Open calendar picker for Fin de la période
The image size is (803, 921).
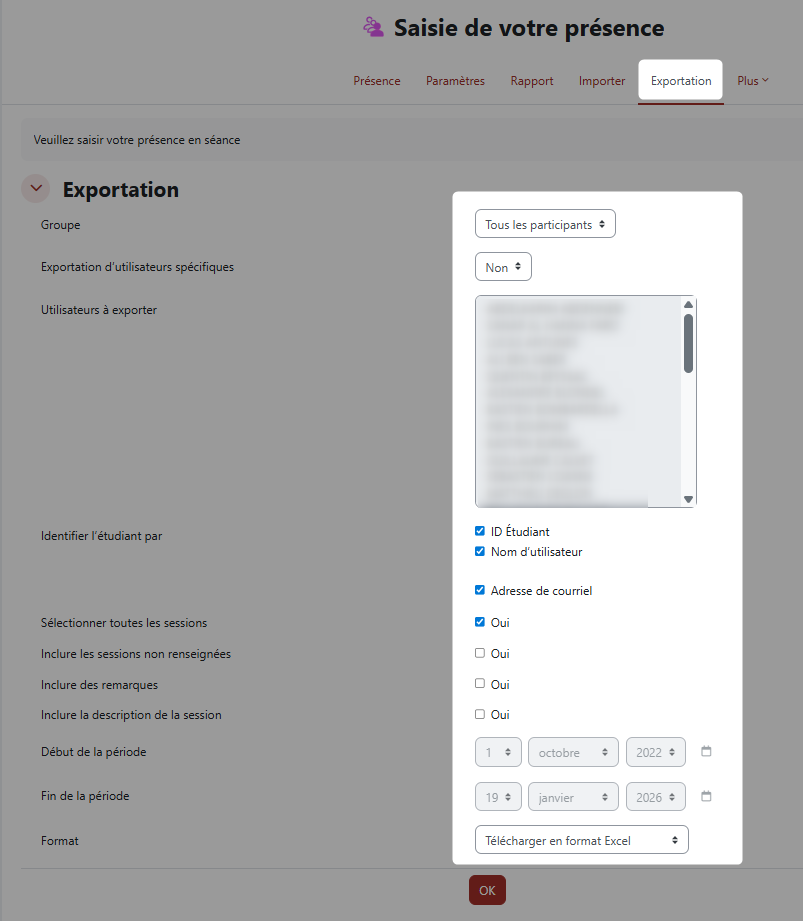tap(706, 797)
